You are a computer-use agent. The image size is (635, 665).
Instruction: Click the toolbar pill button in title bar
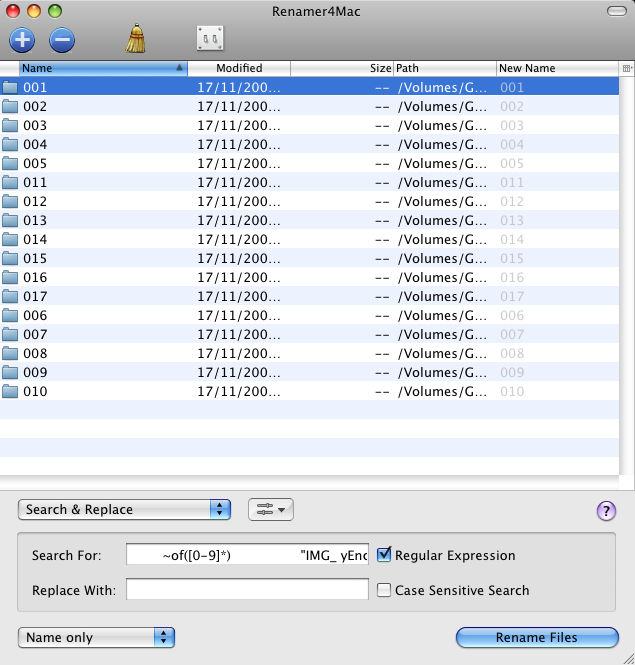click(616, 11)
